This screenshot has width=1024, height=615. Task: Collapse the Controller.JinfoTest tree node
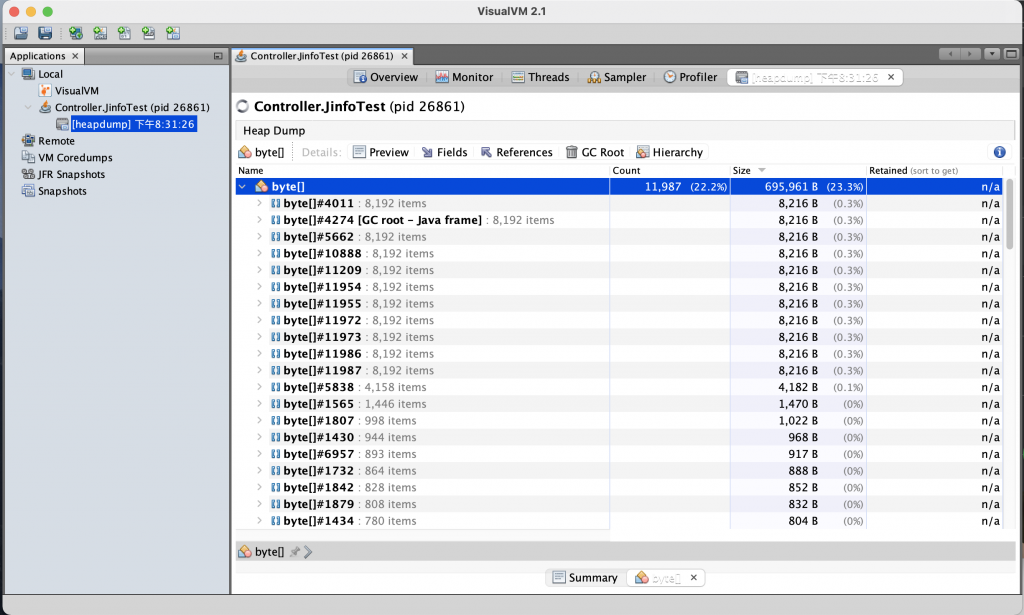pos(28,107)
